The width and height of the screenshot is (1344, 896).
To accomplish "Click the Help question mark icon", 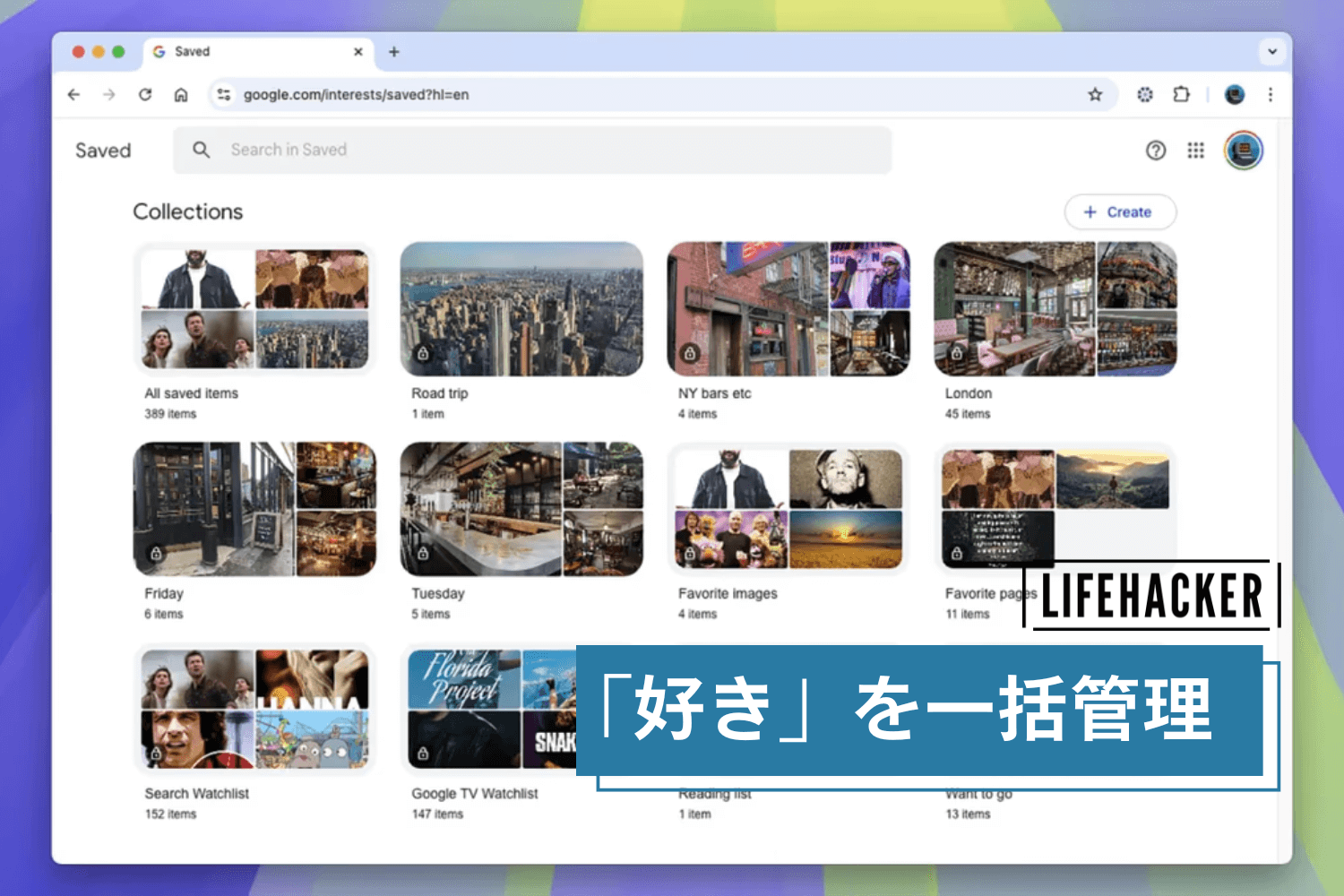I will click(x=1156, y=151).
